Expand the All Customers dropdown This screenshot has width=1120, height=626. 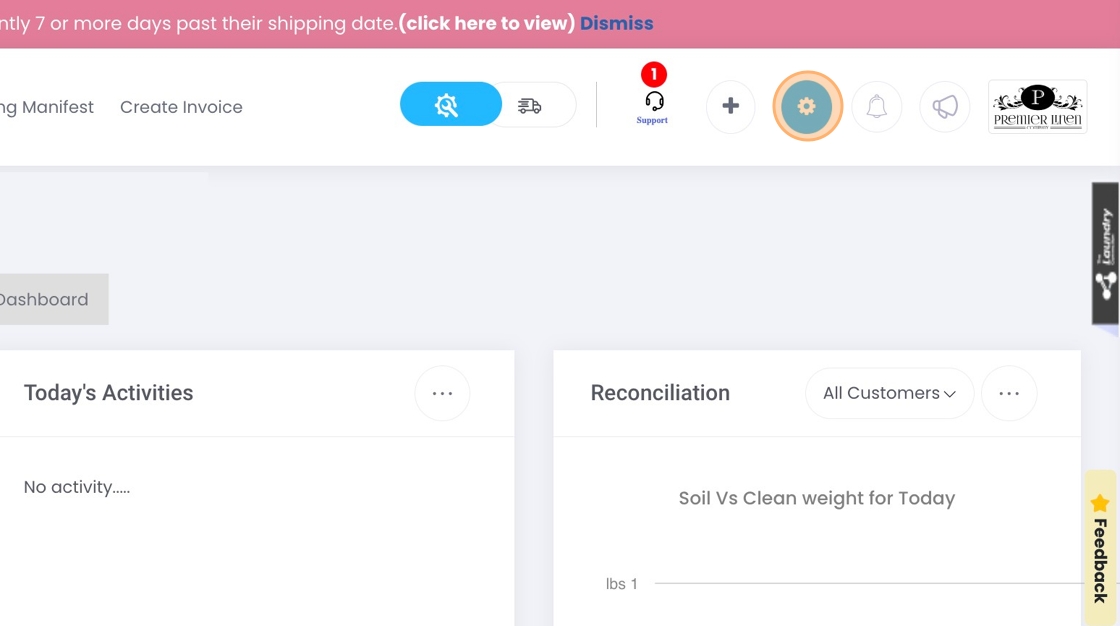(x=889, y=393)
